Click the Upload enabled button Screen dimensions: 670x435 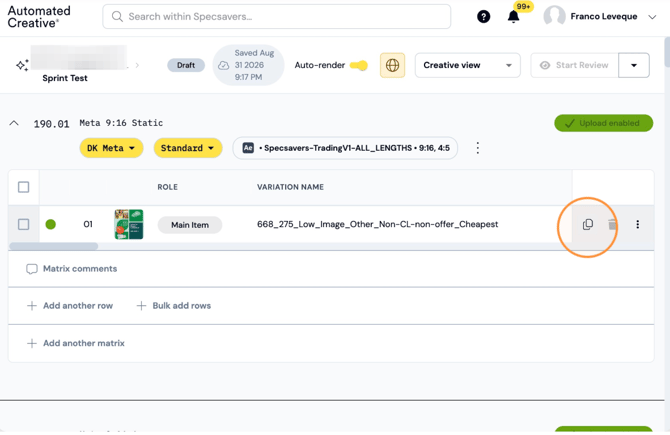click(x=603, y=123)
